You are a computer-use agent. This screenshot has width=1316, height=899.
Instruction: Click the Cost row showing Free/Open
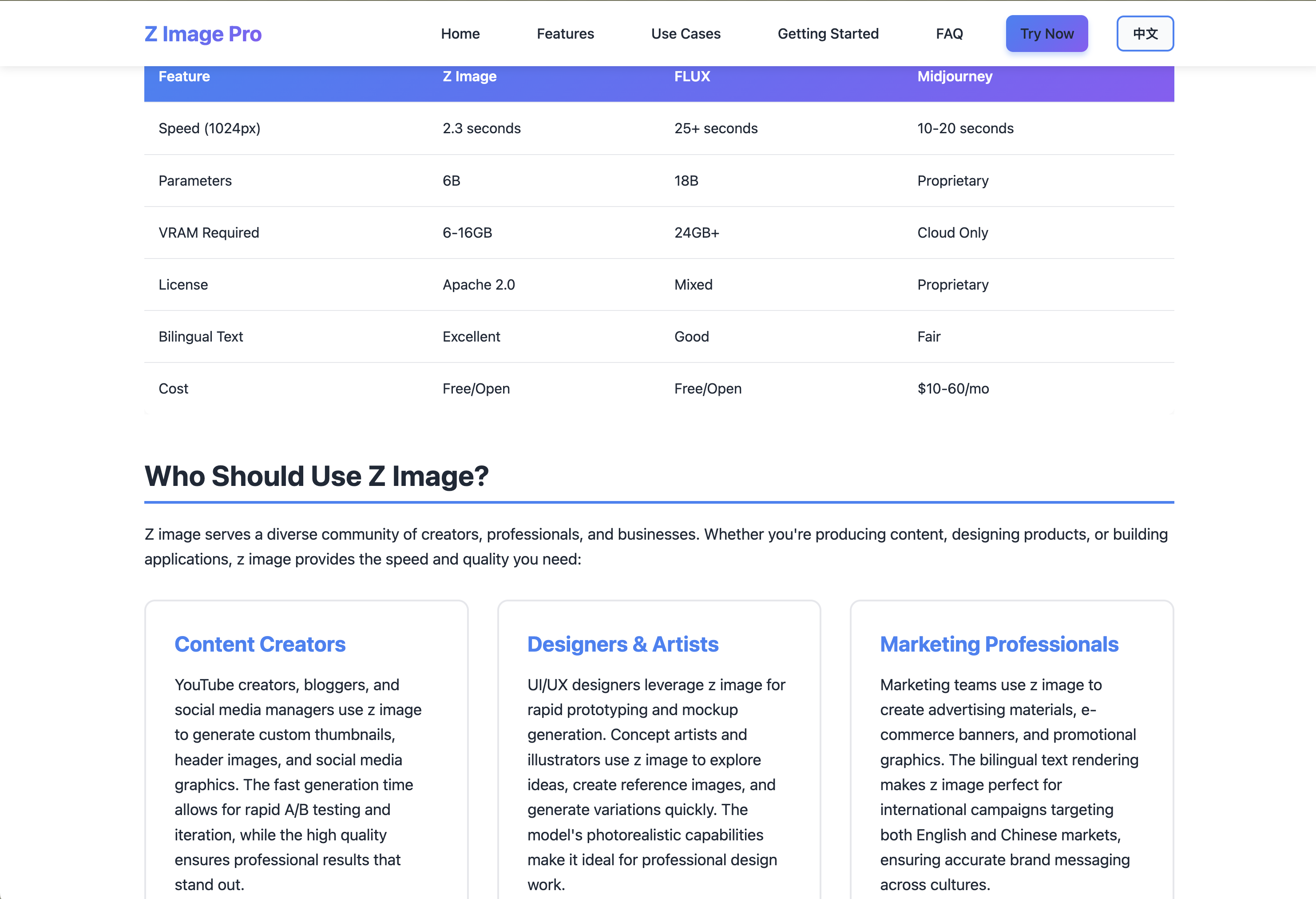[x=173, y=388]
